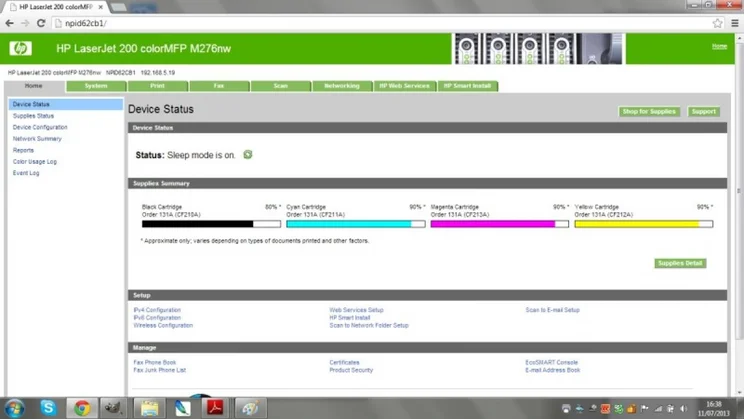Viewport: 744px width, 419px height.
Task: Bookmark page with the star icon
Action: 718,23
